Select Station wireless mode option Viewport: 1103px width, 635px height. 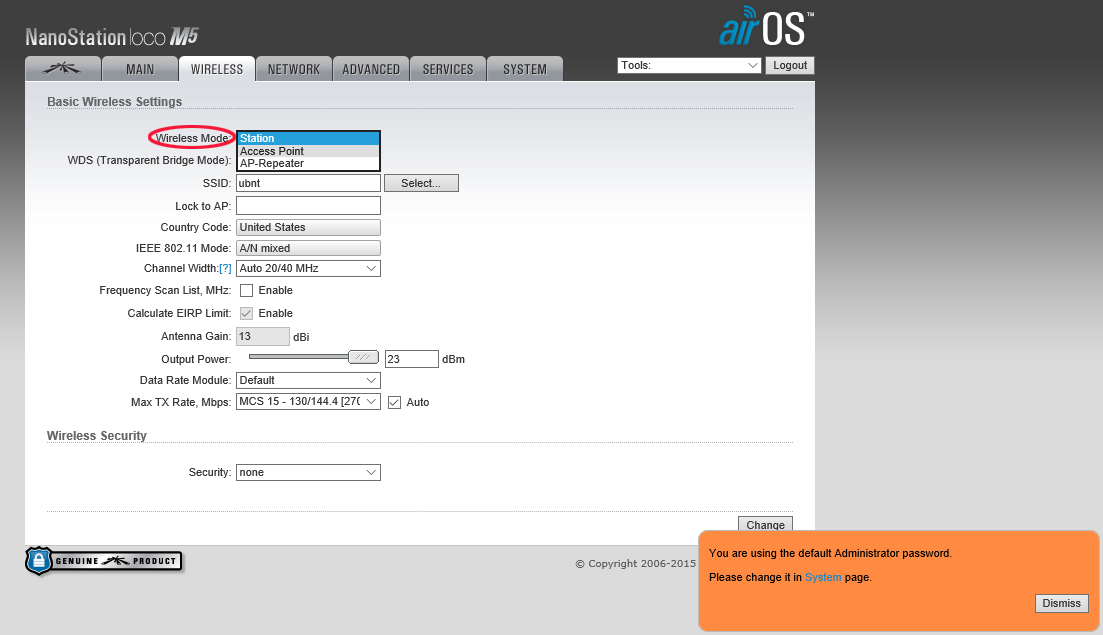[x=308, y=139]
